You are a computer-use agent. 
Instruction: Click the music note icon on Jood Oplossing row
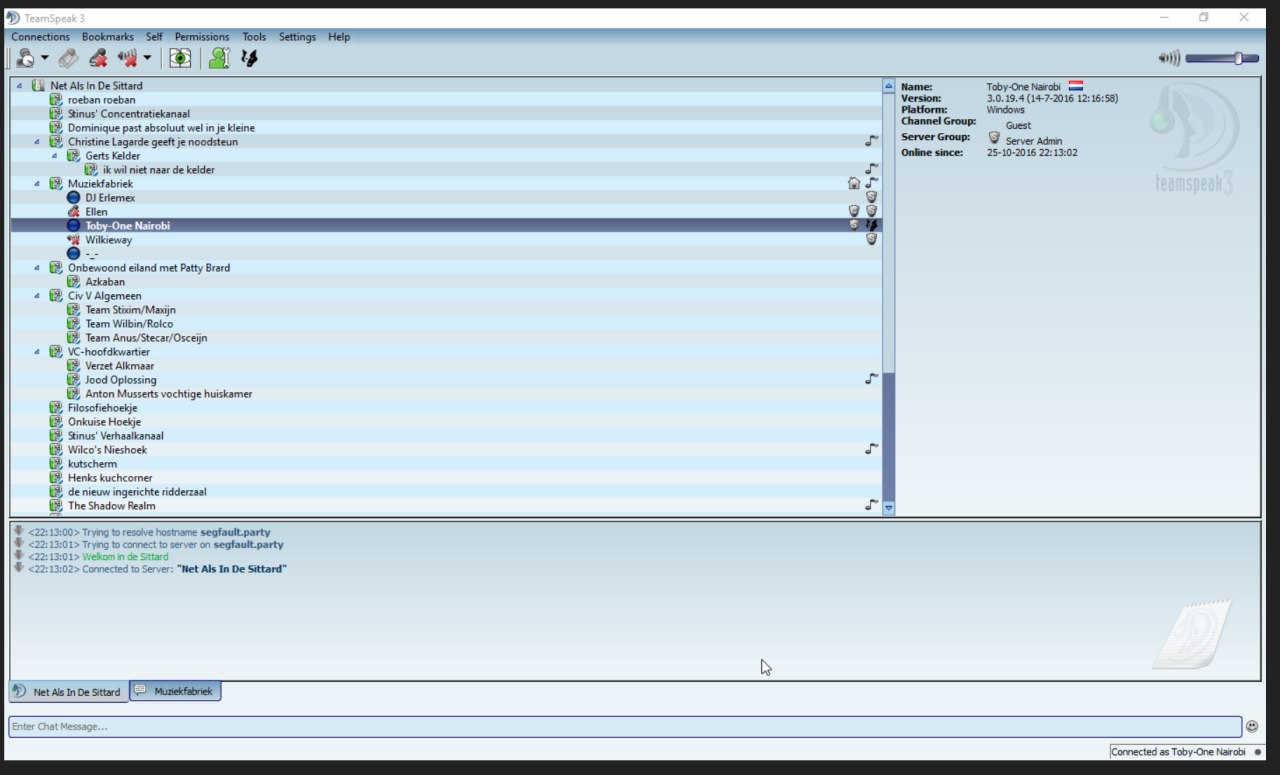tap(871, 379)
